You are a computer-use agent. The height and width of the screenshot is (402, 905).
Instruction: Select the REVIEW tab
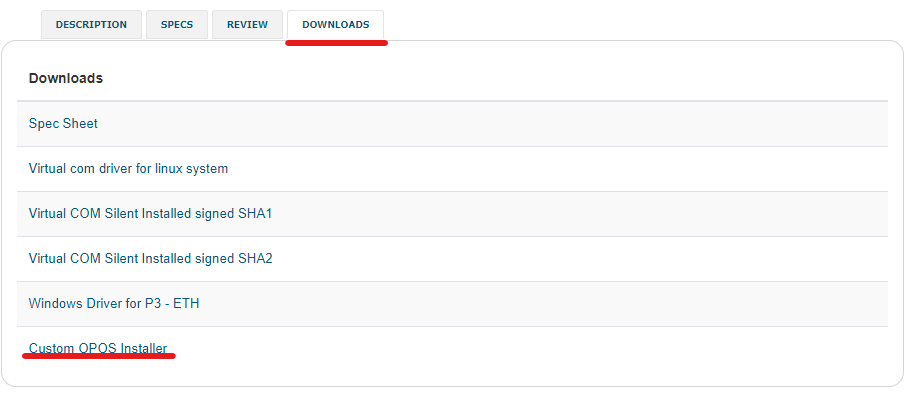click(x=247, y=25)
